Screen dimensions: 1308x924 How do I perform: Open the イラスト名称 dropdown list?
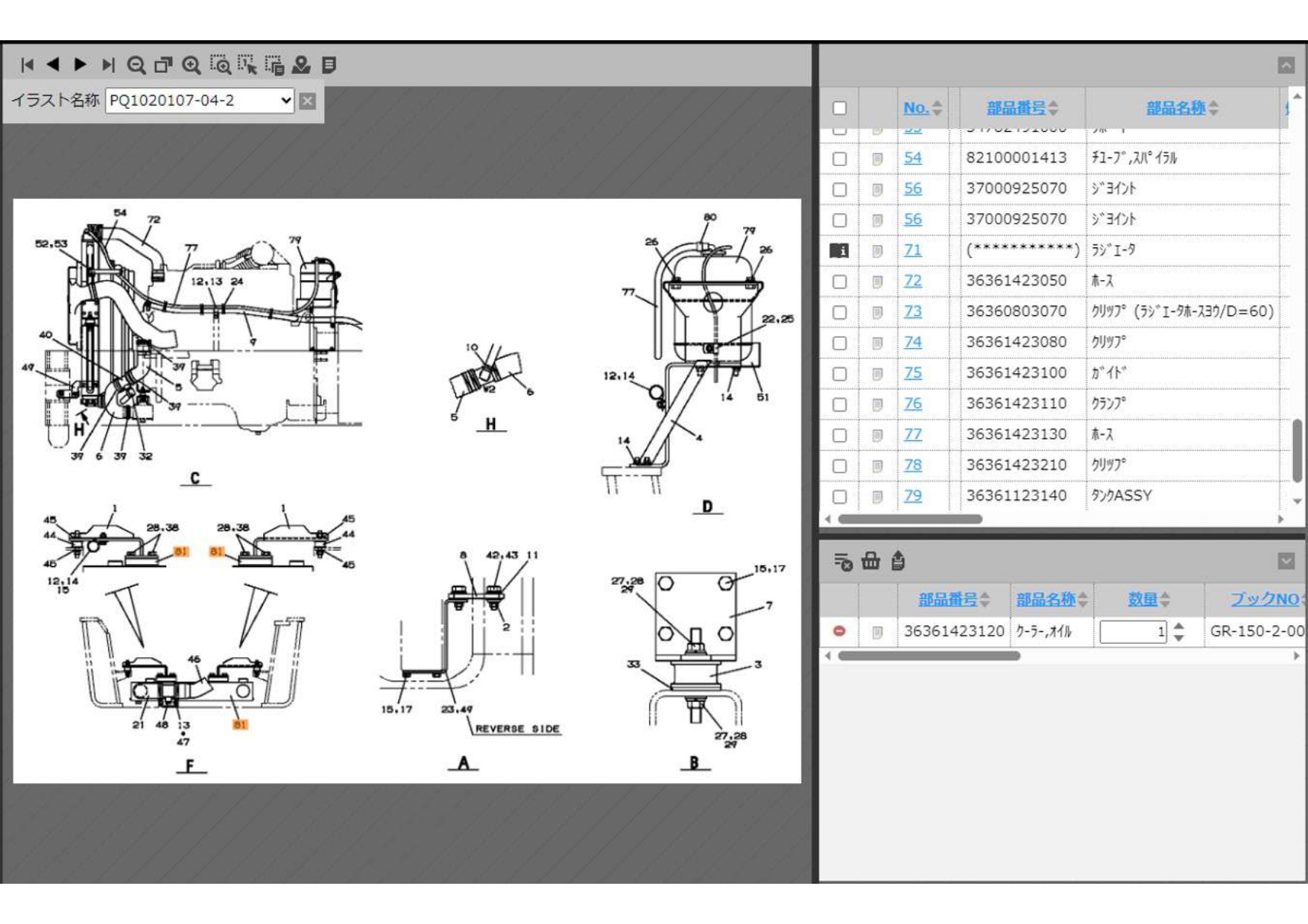pyautogui.click(x=200, y=101)
